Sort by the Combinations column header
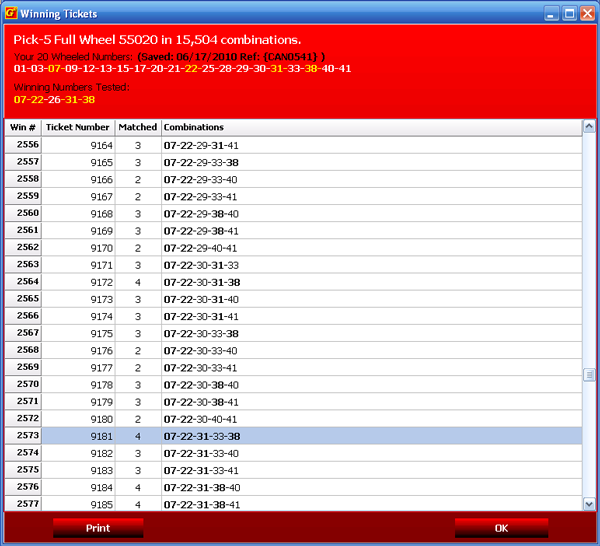This screenshot has height=546, width=600. [x=372, y=127]
